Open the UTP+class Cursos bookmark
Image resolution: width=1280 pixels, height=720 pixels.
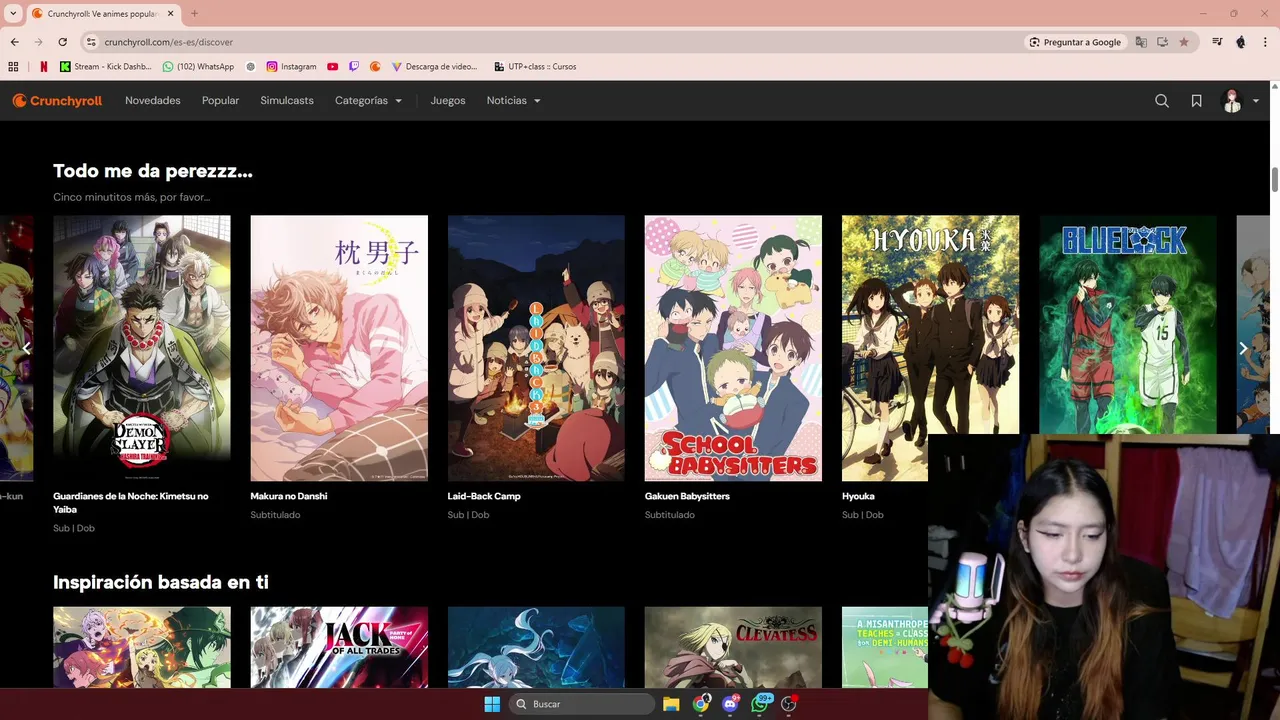[x=535, y=67]
